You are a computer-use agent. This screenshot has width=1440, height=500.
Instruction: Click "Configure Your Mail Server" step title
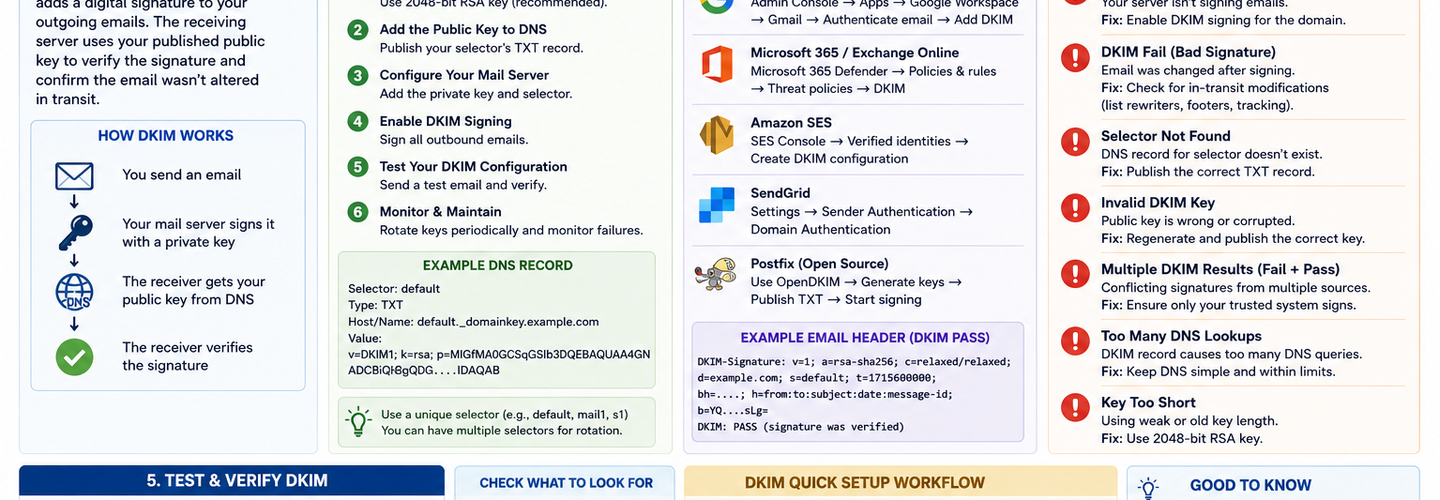[x=464, y=75]
